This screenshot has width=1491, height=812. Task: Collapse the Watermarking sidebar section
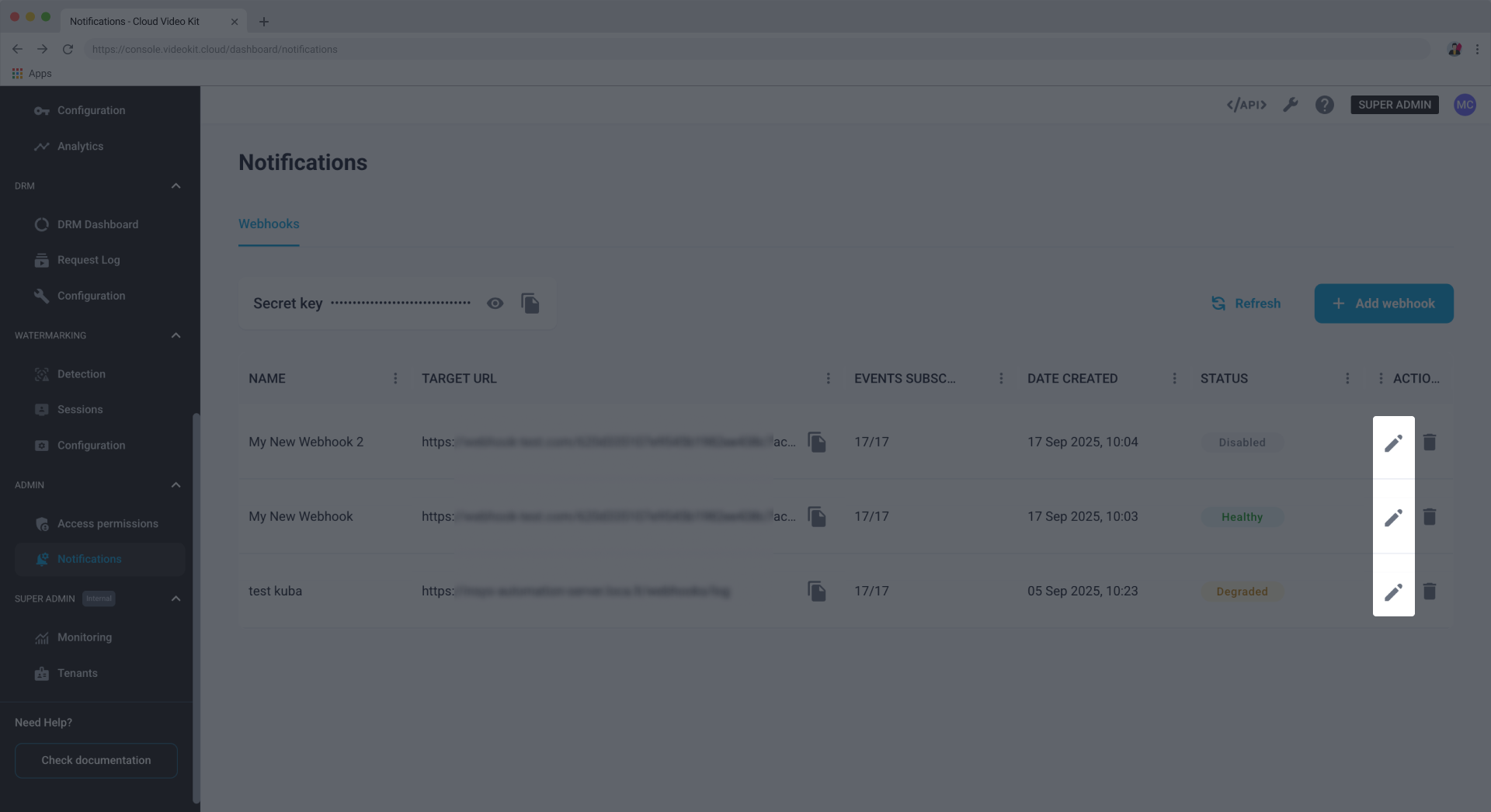point(176,335)
